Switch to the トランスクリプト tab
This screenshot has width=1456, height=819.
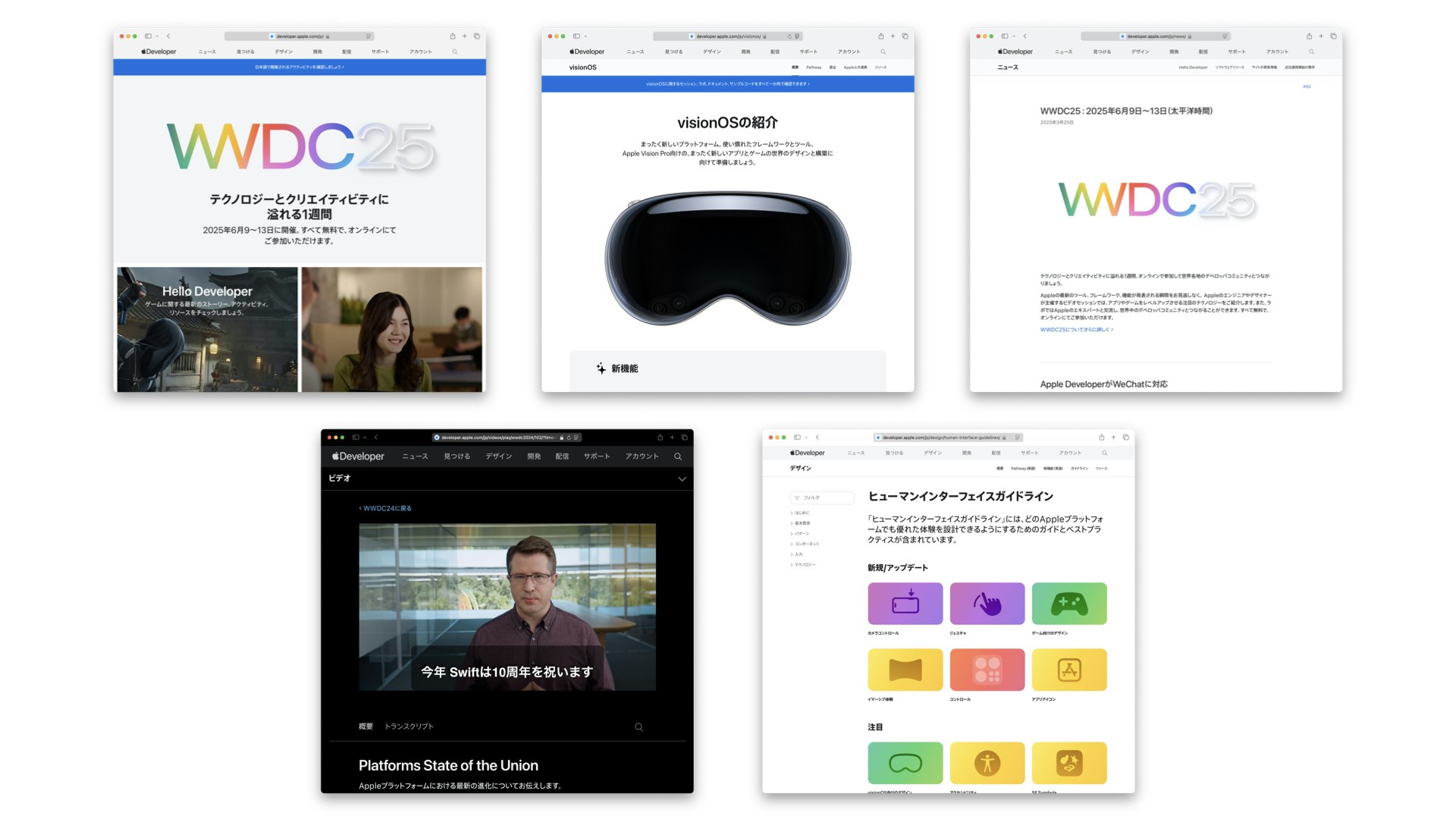[x=409, y=726]
